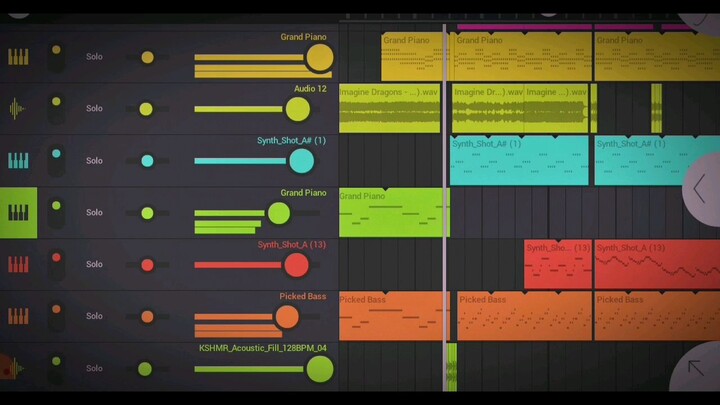Screen dimensions: 720x405
Task: Select the Synth_Shot_A (13) red keyboard icon
Action: pyautogui.click(x=18, y=264)
